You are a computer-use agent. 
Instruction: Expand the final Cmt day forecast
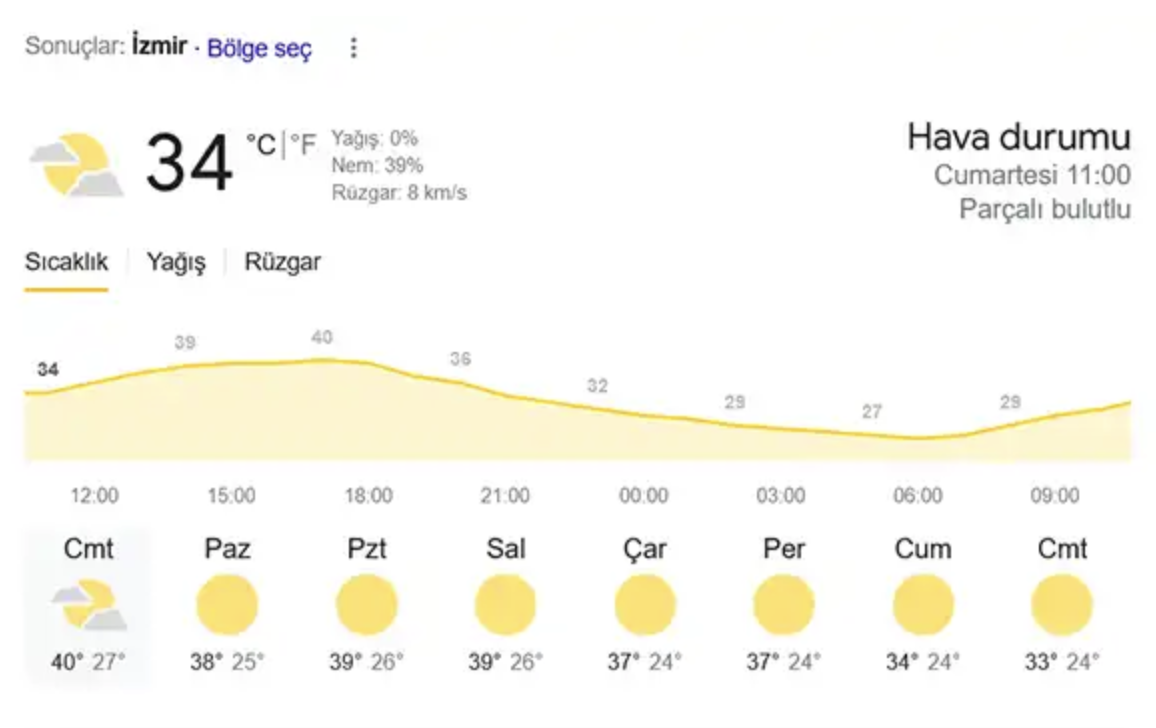pos(1063,600)
